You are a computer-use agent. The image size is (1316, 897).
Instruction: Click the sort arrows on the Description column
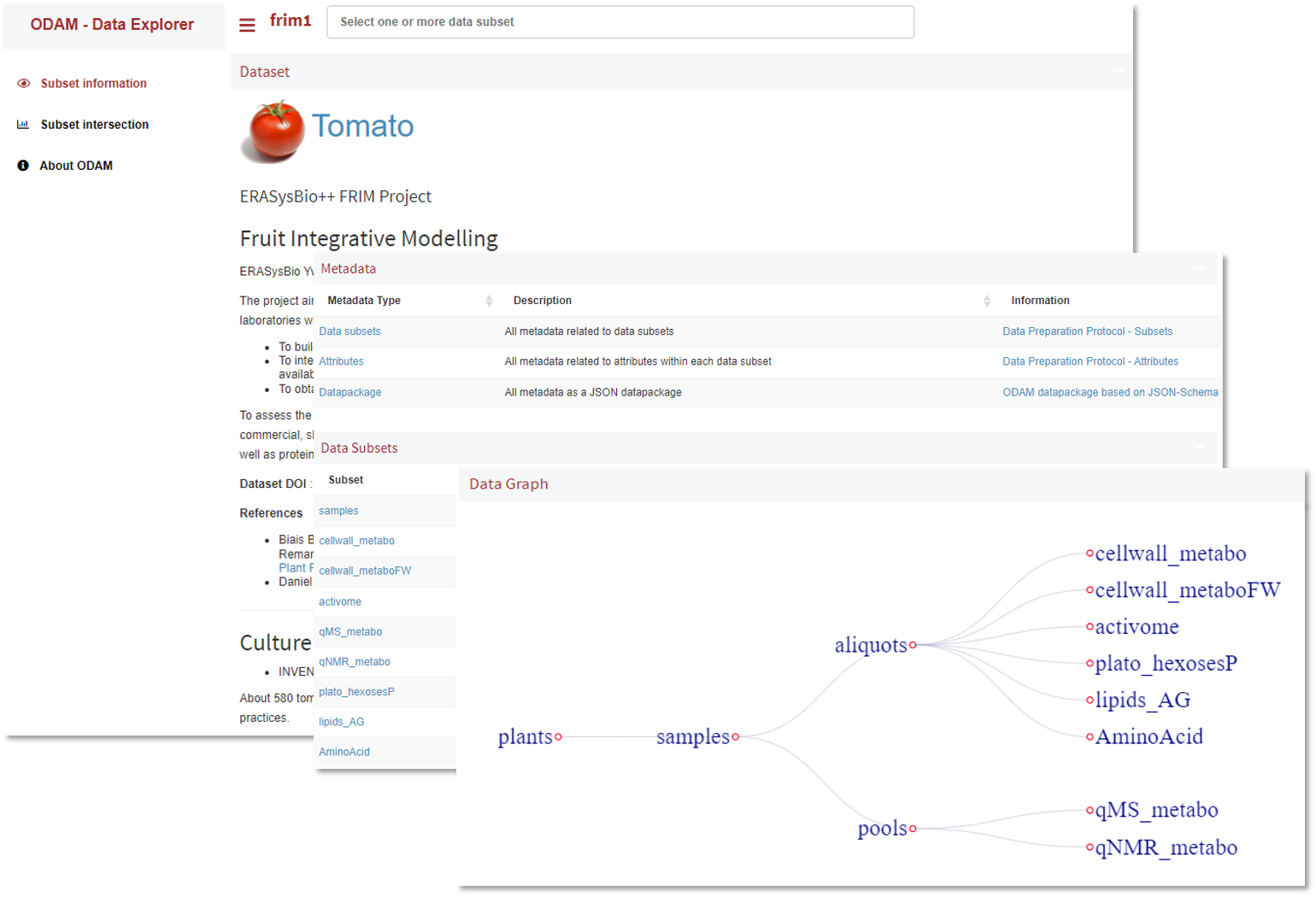[x=989, y=301]
